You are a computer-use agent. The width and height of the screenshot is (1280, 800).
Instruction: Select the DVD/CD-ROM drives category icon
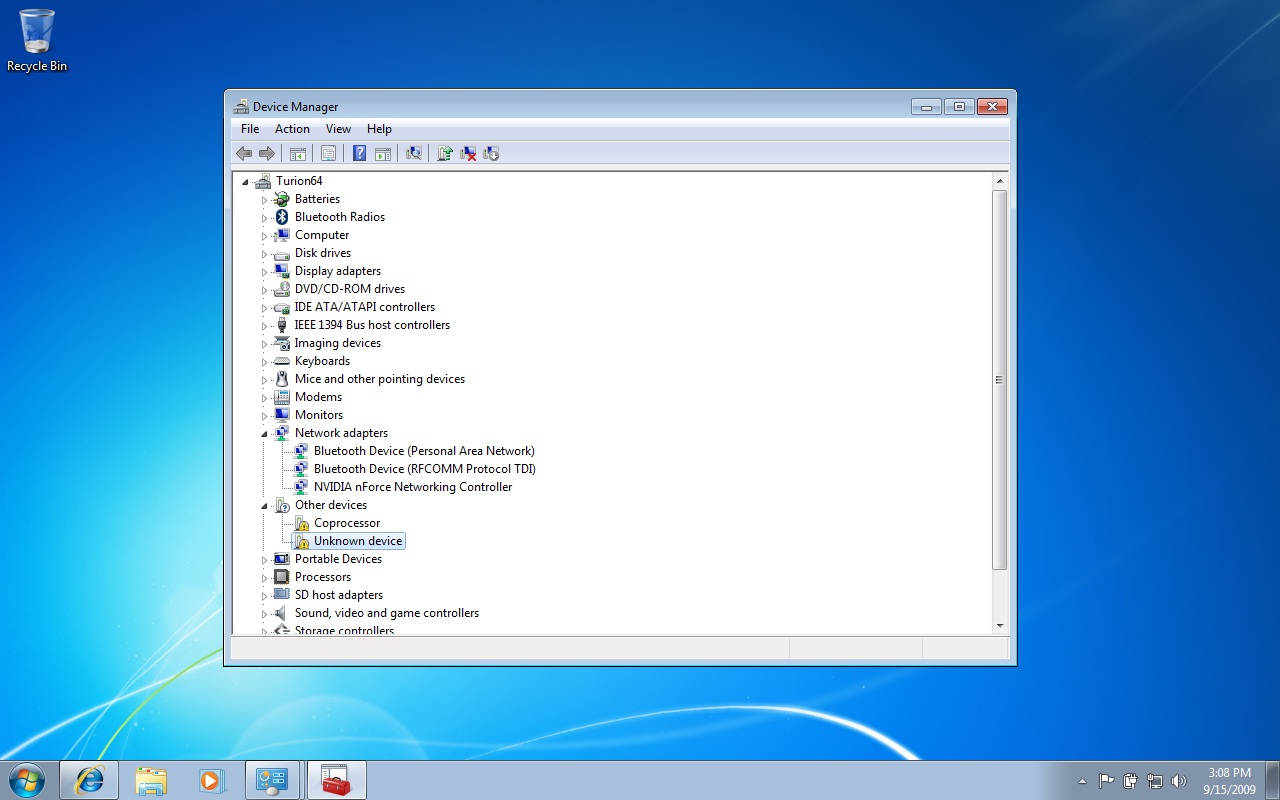click(282, 289)
